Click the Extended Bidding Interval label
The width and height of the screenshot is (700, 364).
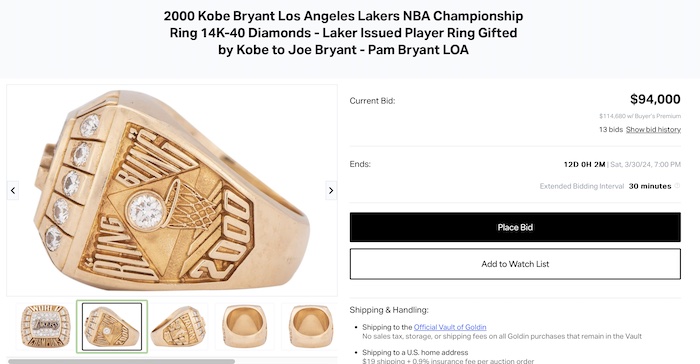point(582,186)
